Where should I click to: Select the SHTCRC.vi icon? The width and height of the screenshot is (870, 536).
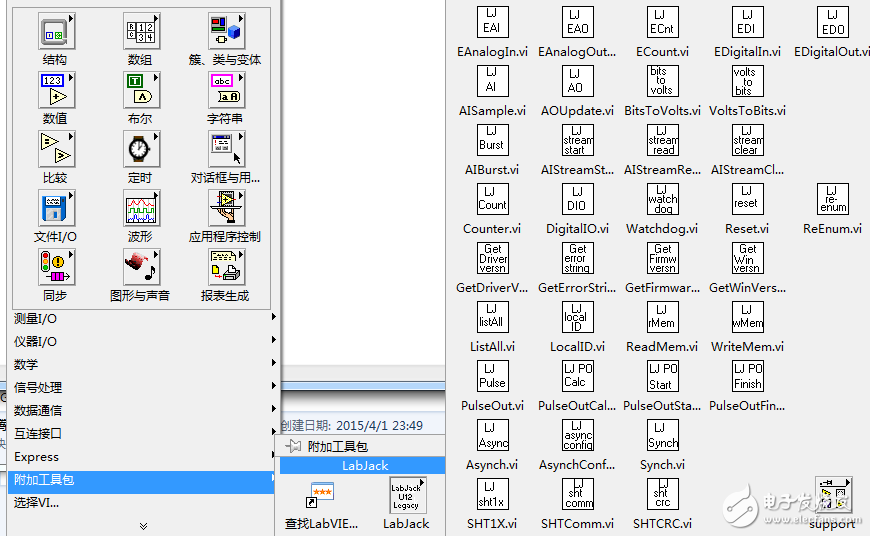[662, 494]
